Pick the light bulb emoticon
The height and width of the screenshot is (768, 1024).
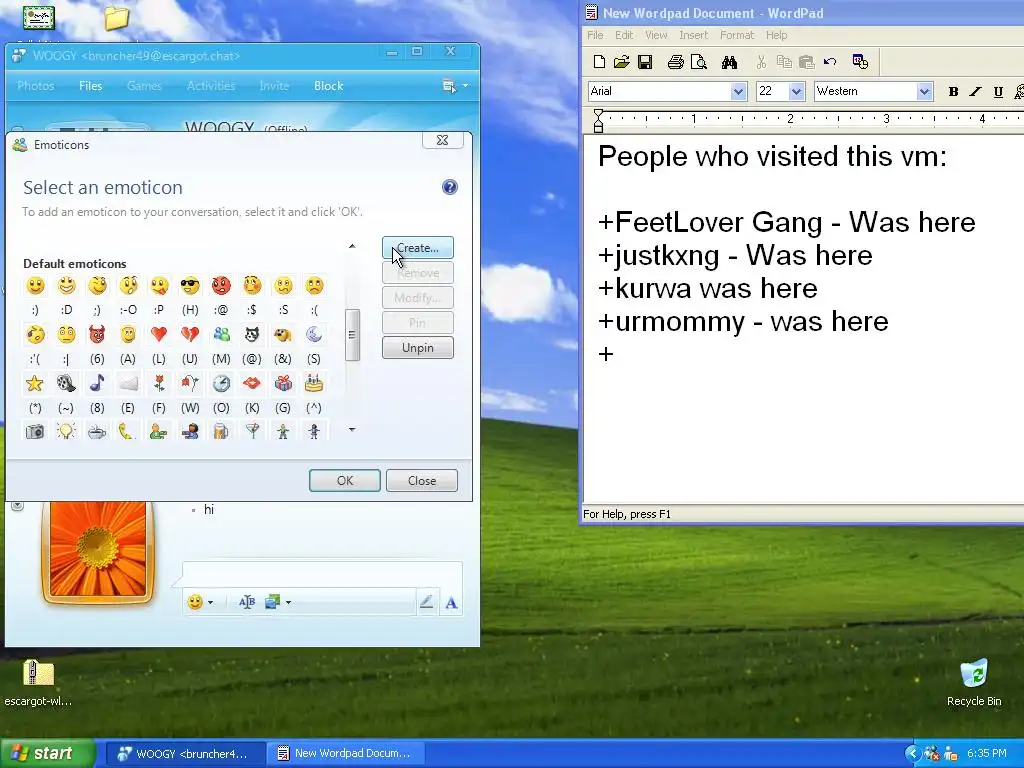[x=66, y=431]
